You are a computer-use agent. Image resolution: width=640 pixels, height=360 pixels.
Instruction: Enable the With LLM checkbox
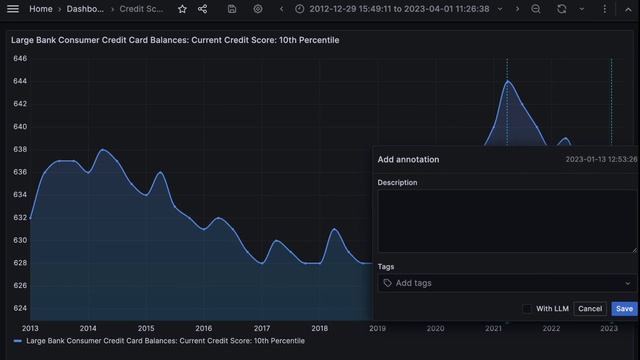point(527,309)
